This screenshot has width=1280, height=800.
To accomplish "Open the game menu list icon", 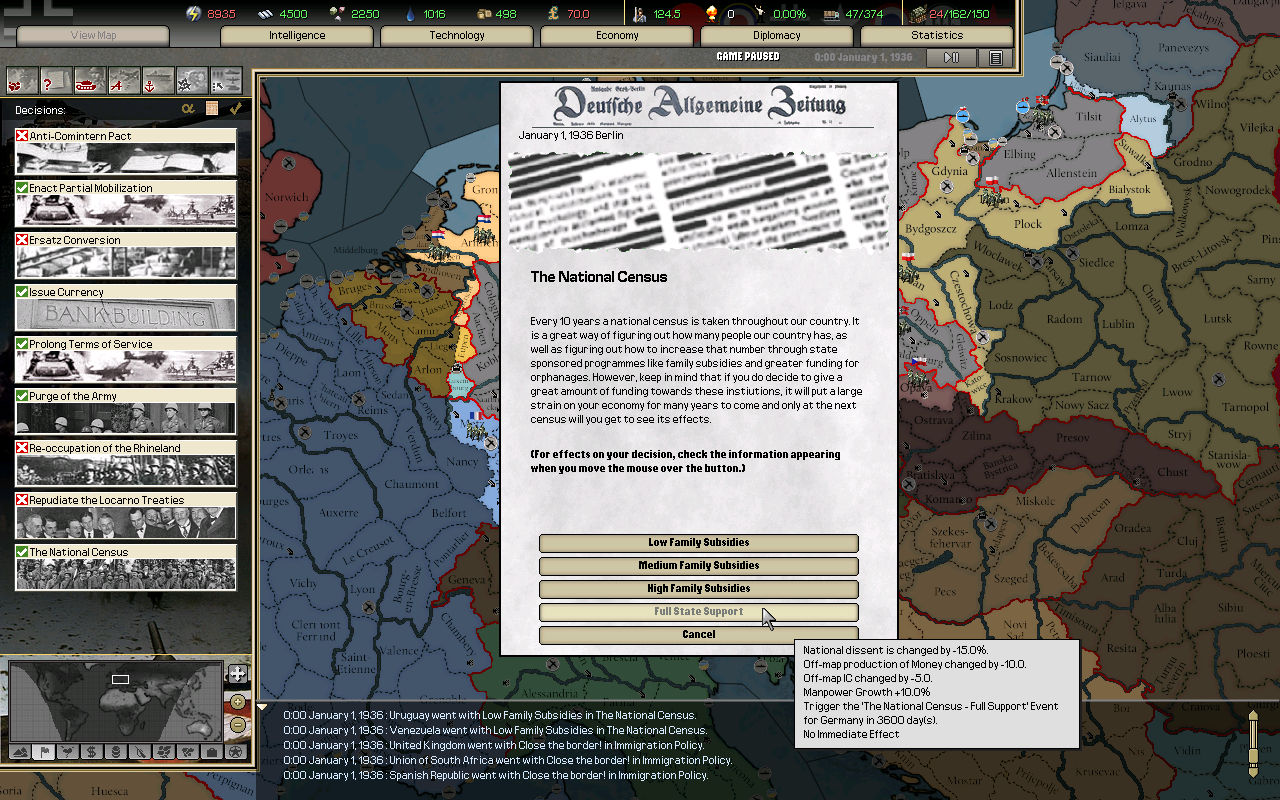I will [x=996, y=58].
